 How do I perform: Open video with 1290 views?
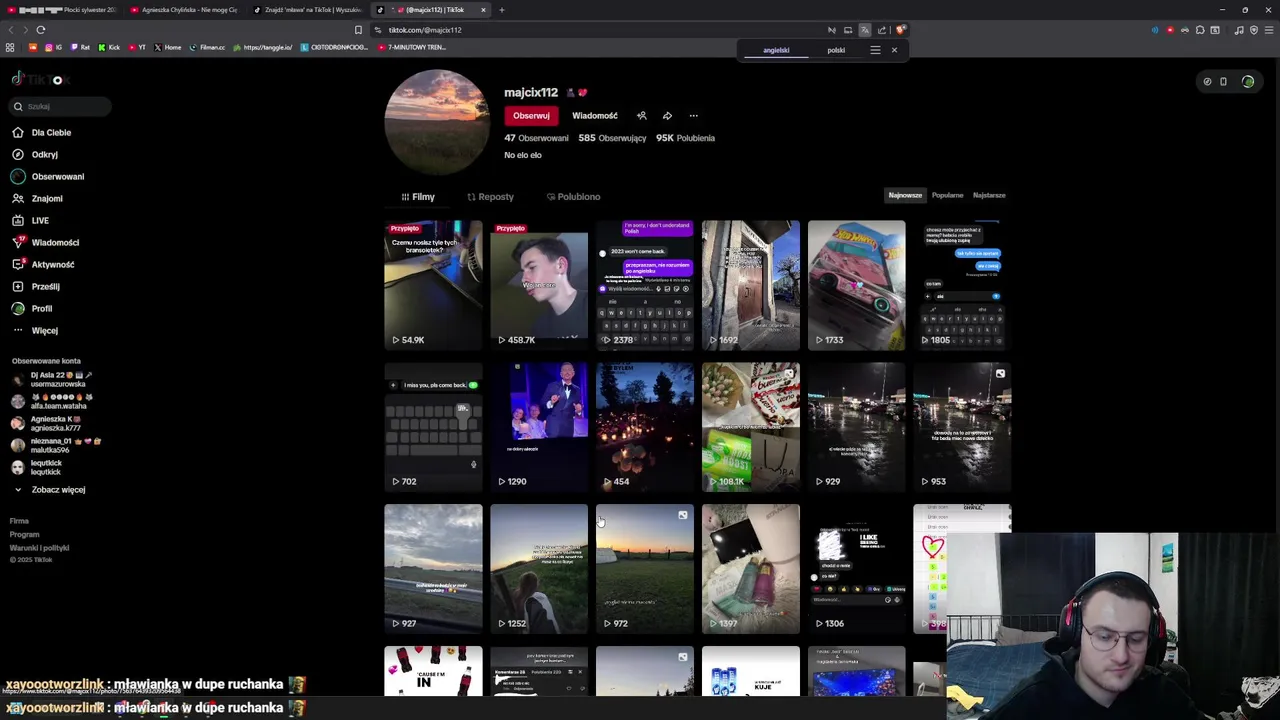(x=539, y=427)
